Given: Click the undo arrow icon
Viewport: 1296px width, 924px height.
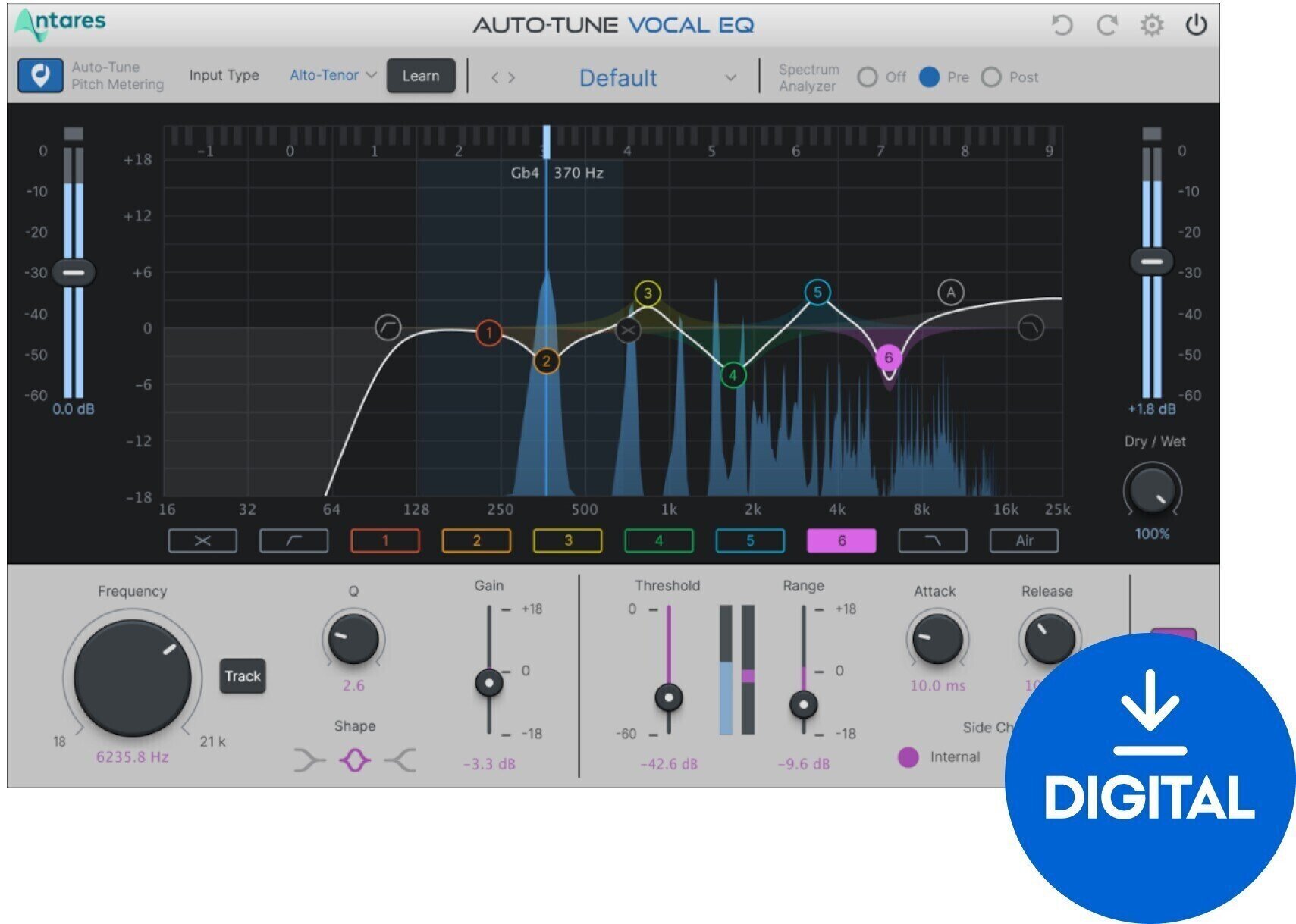Looking at the screenshot, I should coord(1062,25).
